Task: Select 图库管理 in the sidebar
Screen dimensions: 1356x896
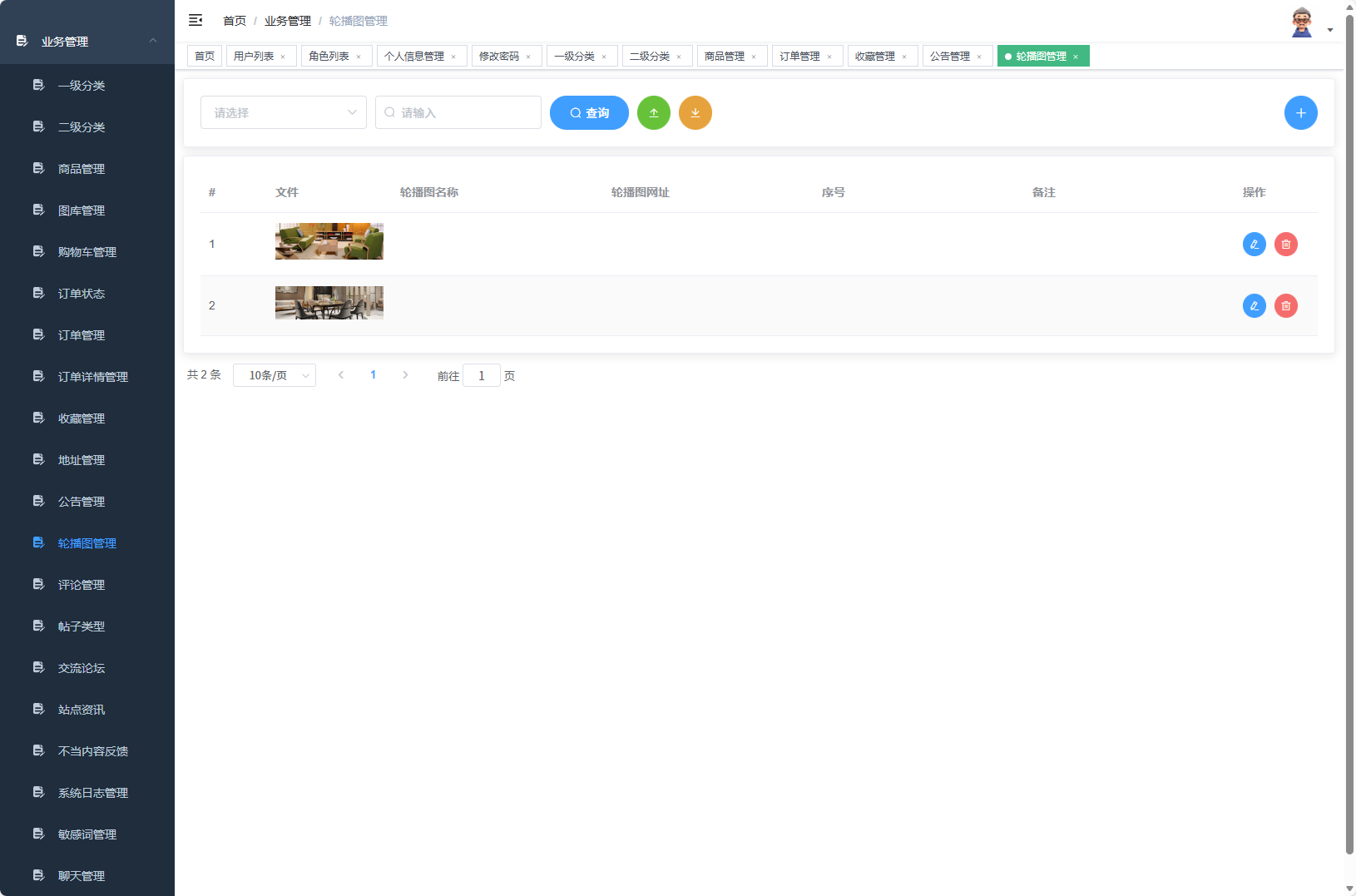Action: click(81, 210)
